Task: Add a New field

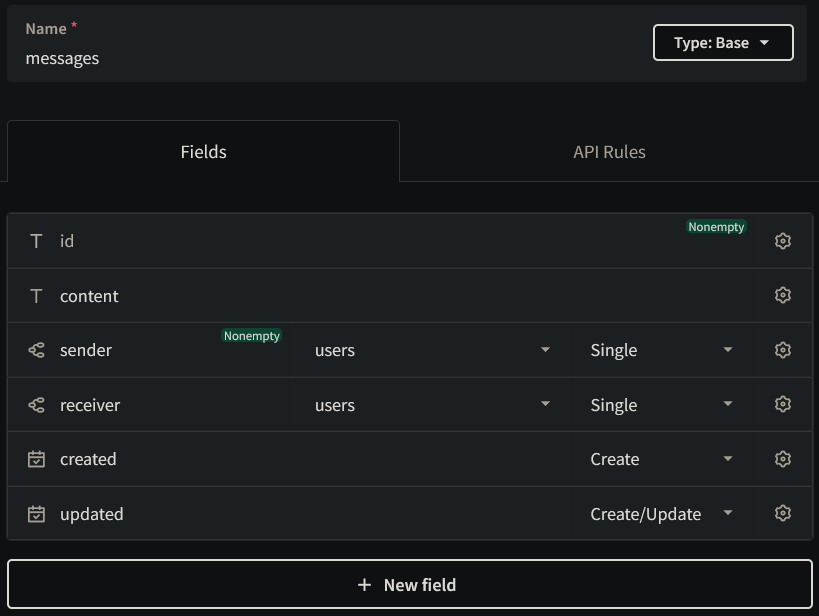Action: [x=409, y=585]
